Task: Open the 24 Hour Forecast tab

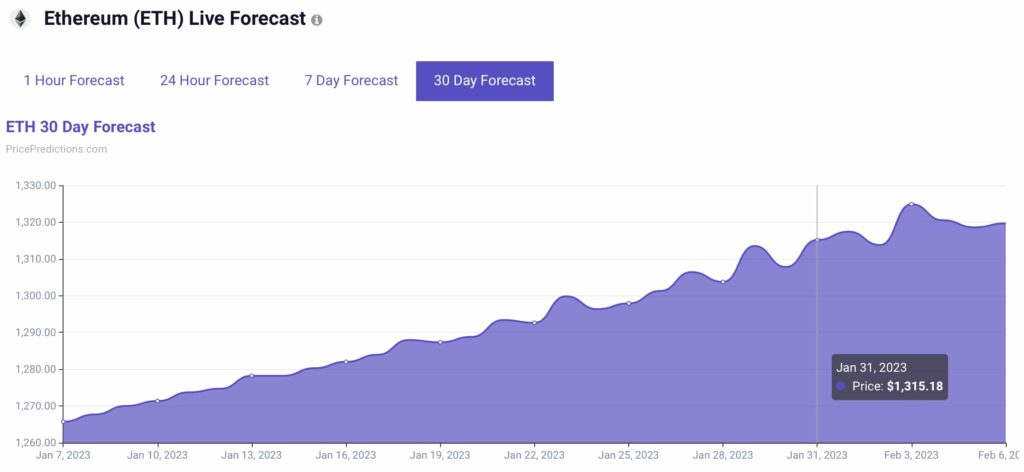Action: 214,81
